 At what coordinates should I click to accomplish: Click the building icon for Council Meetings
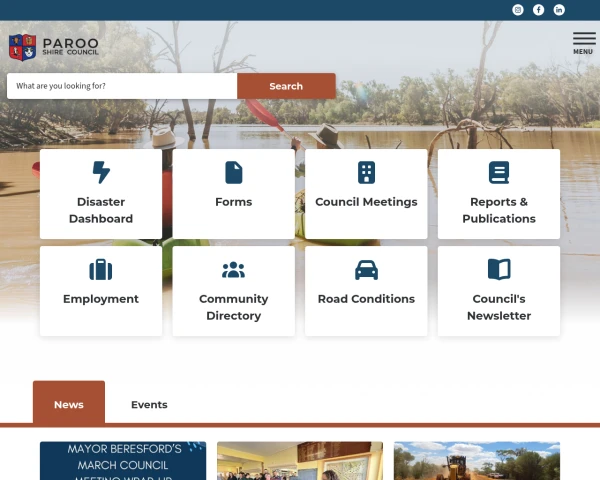[x=366, y=173]
